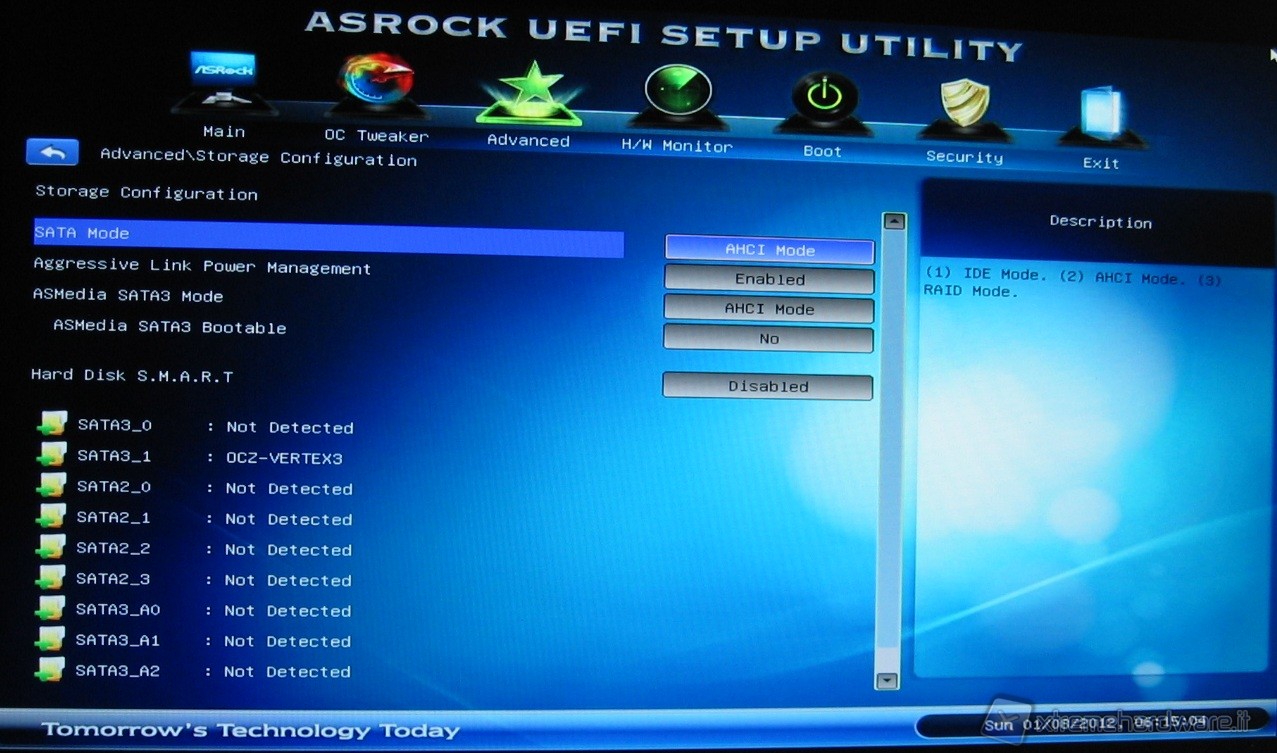Click the Exit door icon
The width and height of the screenshot is (1277, 753).
1100,113
